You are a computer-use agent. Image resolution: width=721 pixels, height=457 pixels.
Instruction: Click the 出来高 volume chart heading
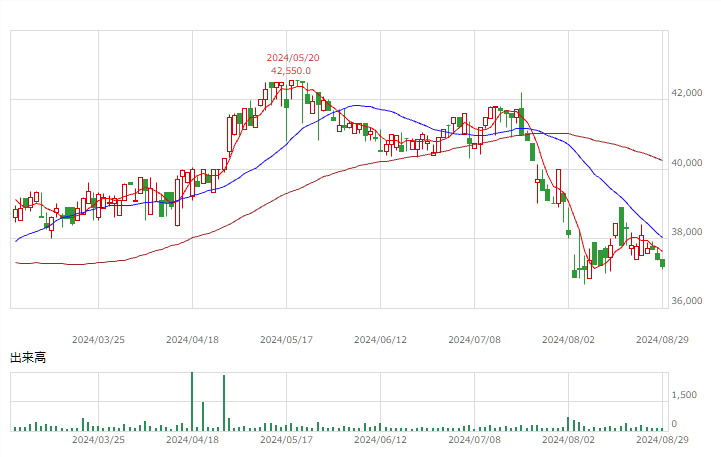coord(28,358)
